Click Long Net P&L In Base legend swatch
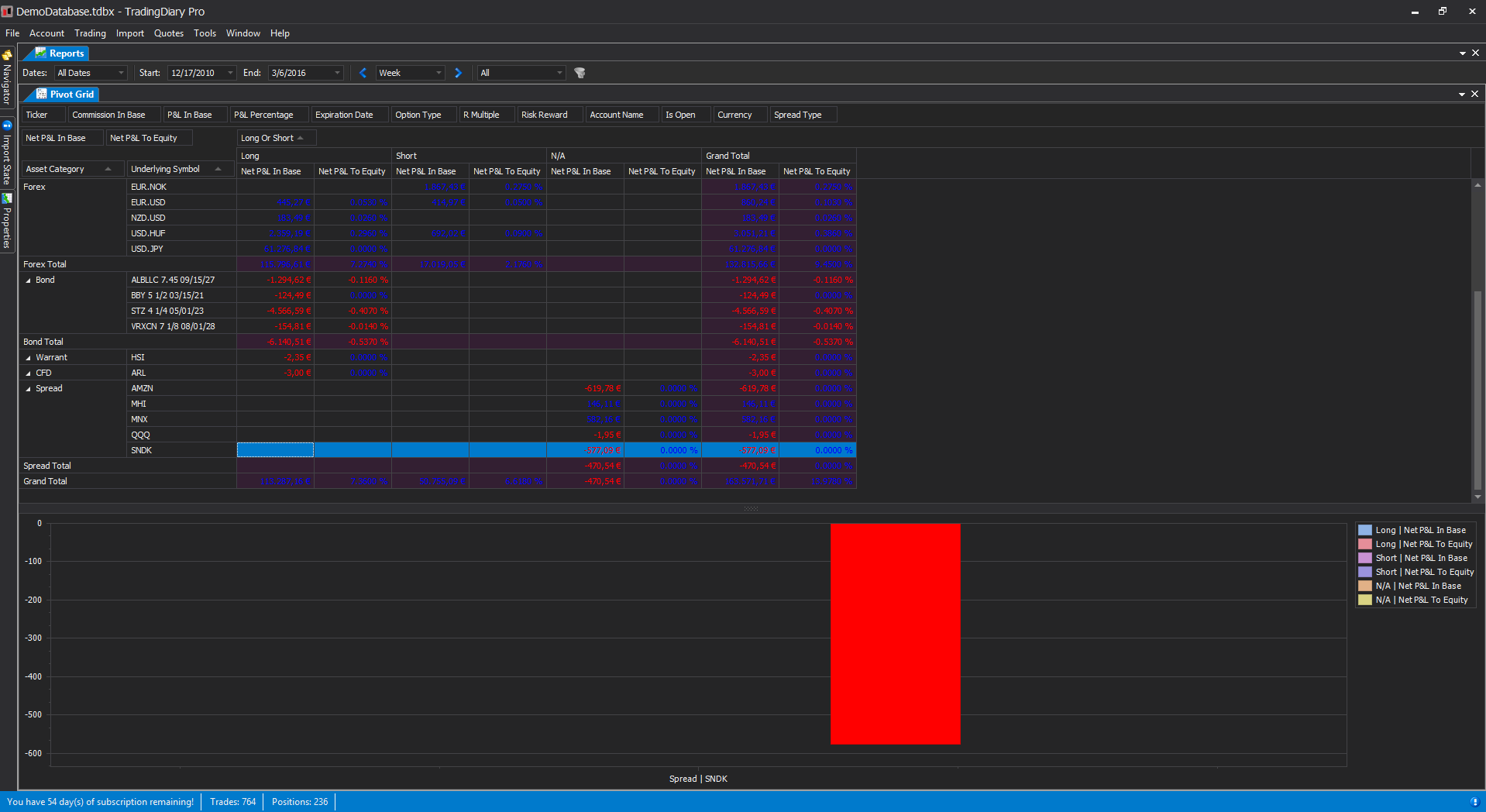1486x812 pixels. (x=1365, y=531)
